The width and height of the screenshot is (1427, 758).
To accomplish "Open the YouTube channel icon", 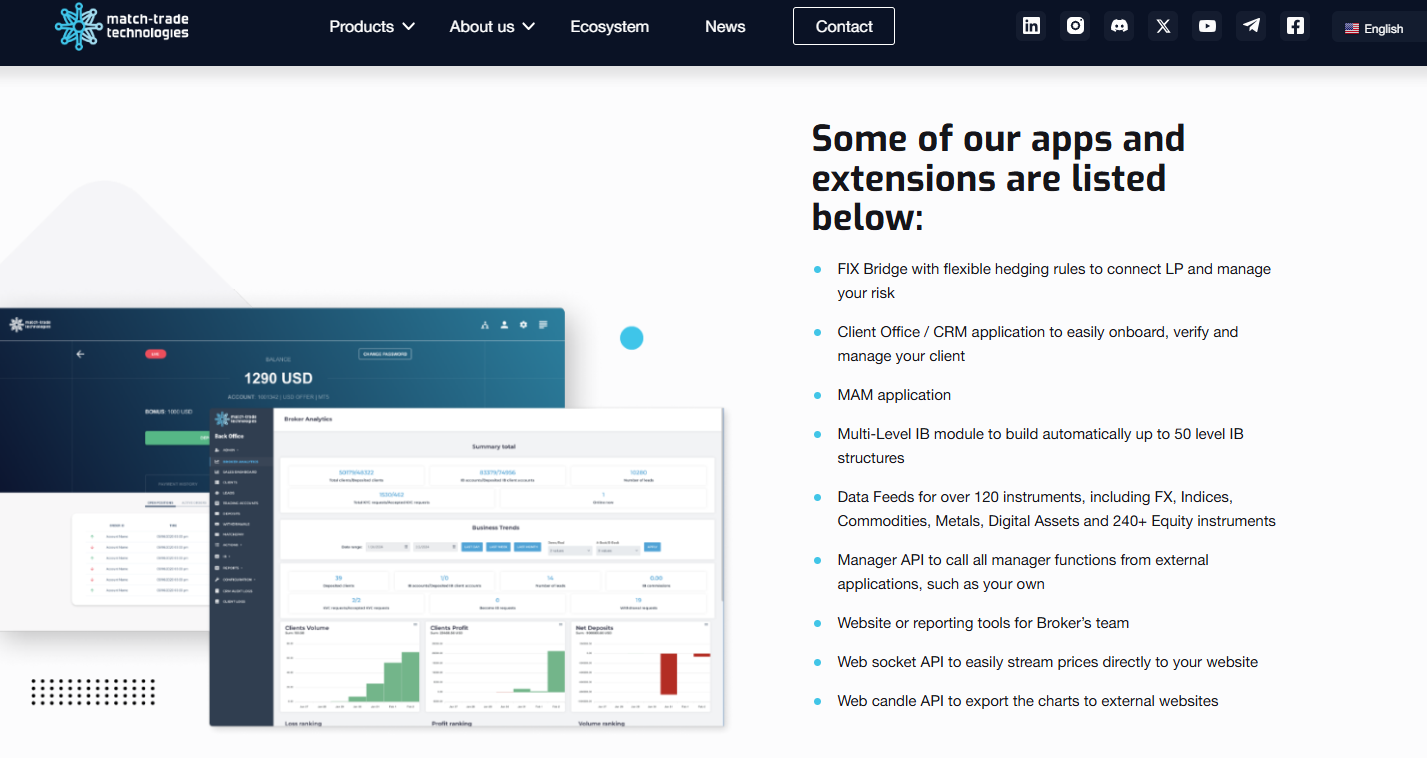I will click(1208, 26).
